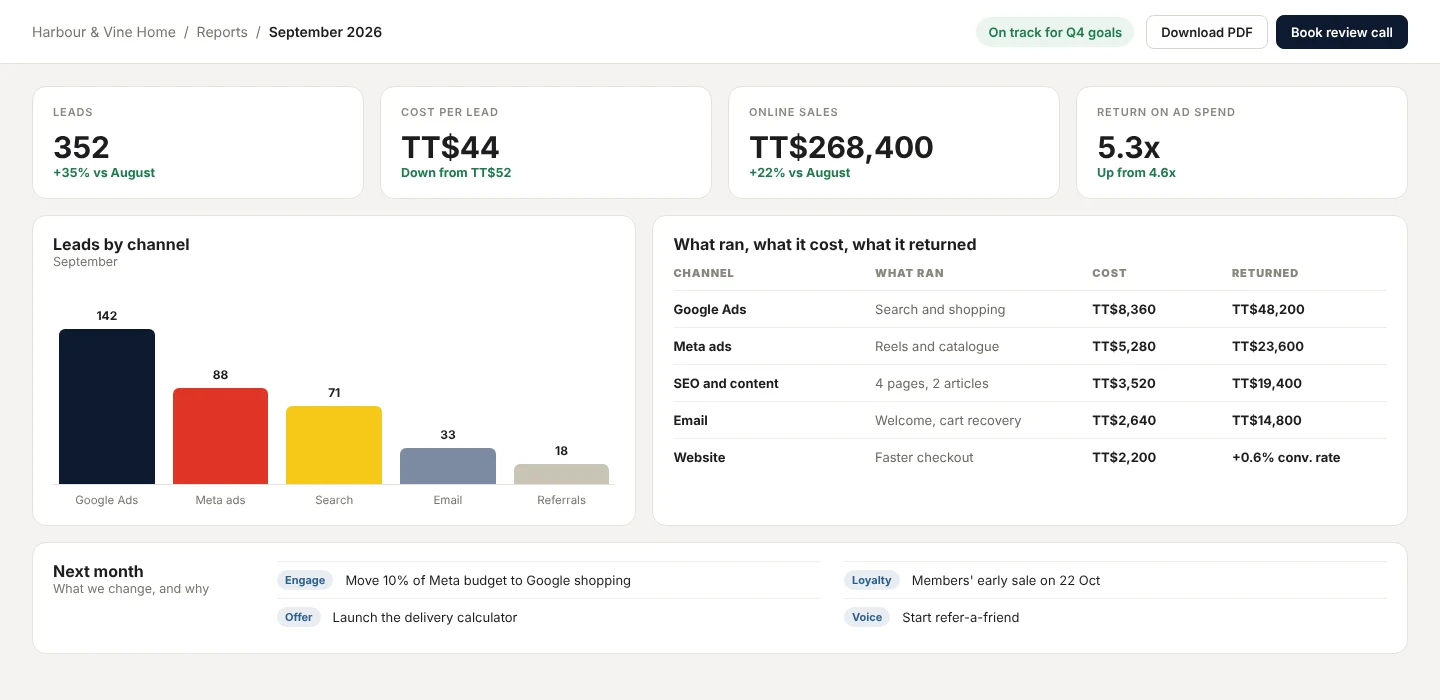Click the TT$19,400 returned cell
This screenshot has height=700, width=1440.
tap(1268, 383)
